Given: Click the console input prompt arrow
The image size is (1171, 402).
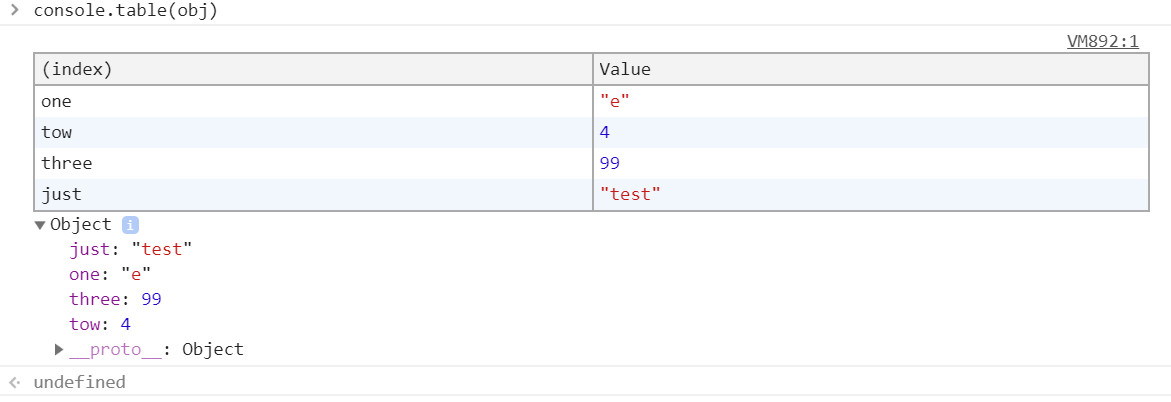Looking at the screenshot, I should [14, 11].
